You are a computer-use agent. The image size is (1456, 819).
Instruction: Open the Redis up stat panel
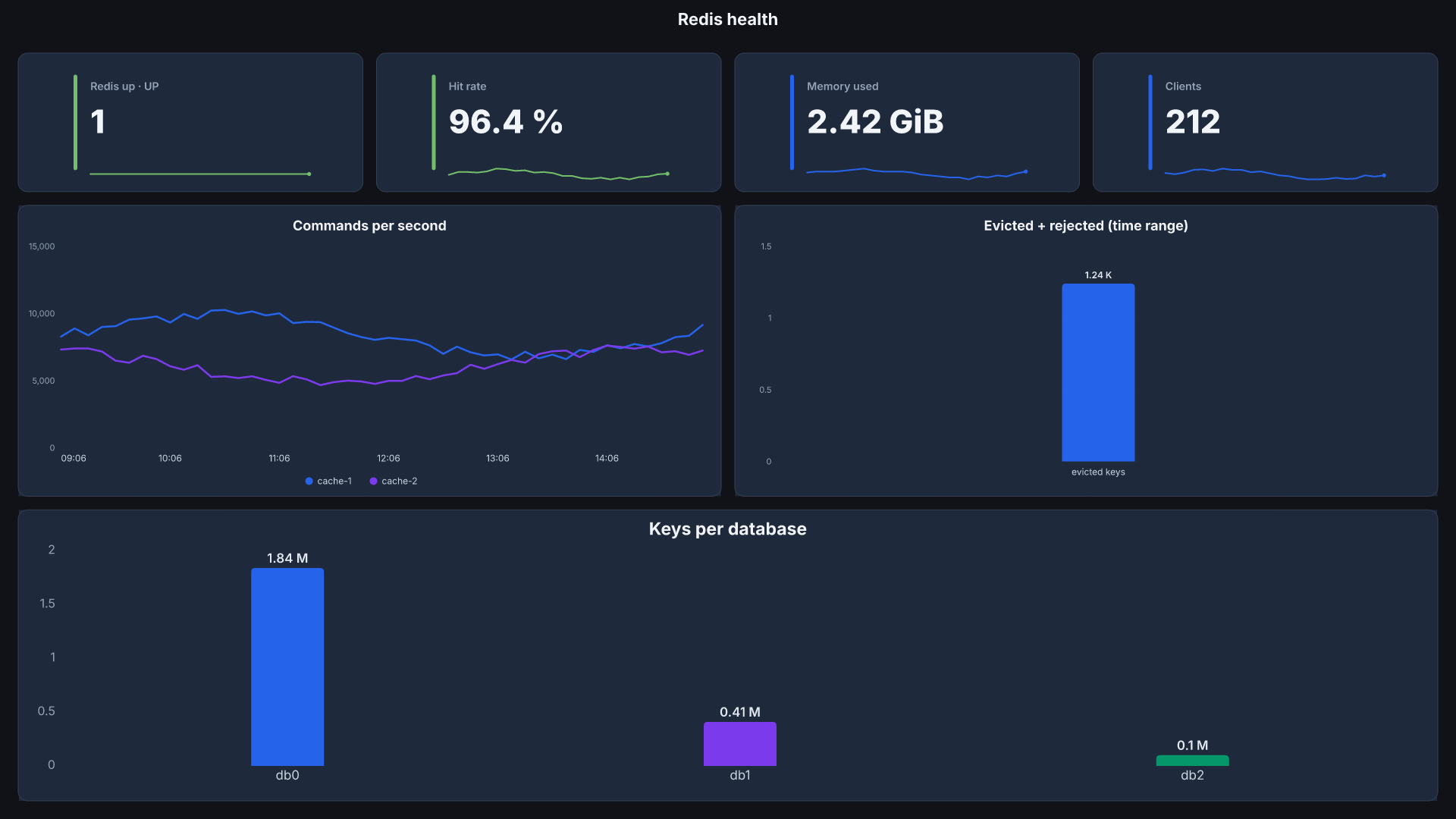click(x=190, y=122)
